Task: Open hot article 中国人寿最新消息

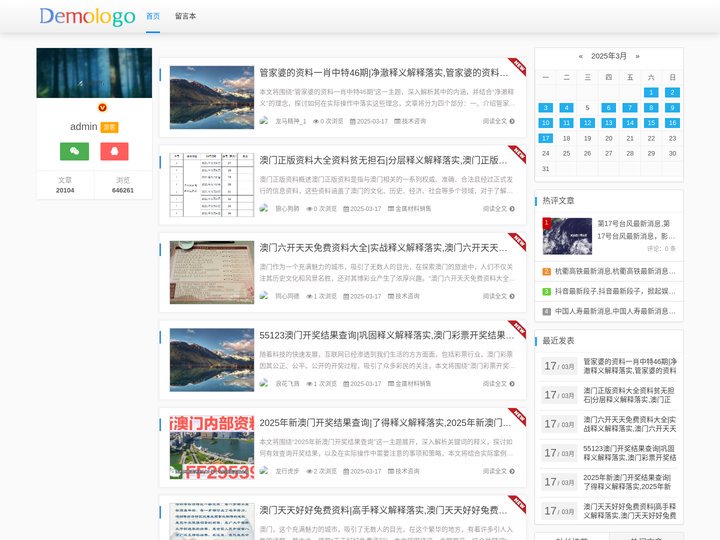Action: click(x=615, y=311)
